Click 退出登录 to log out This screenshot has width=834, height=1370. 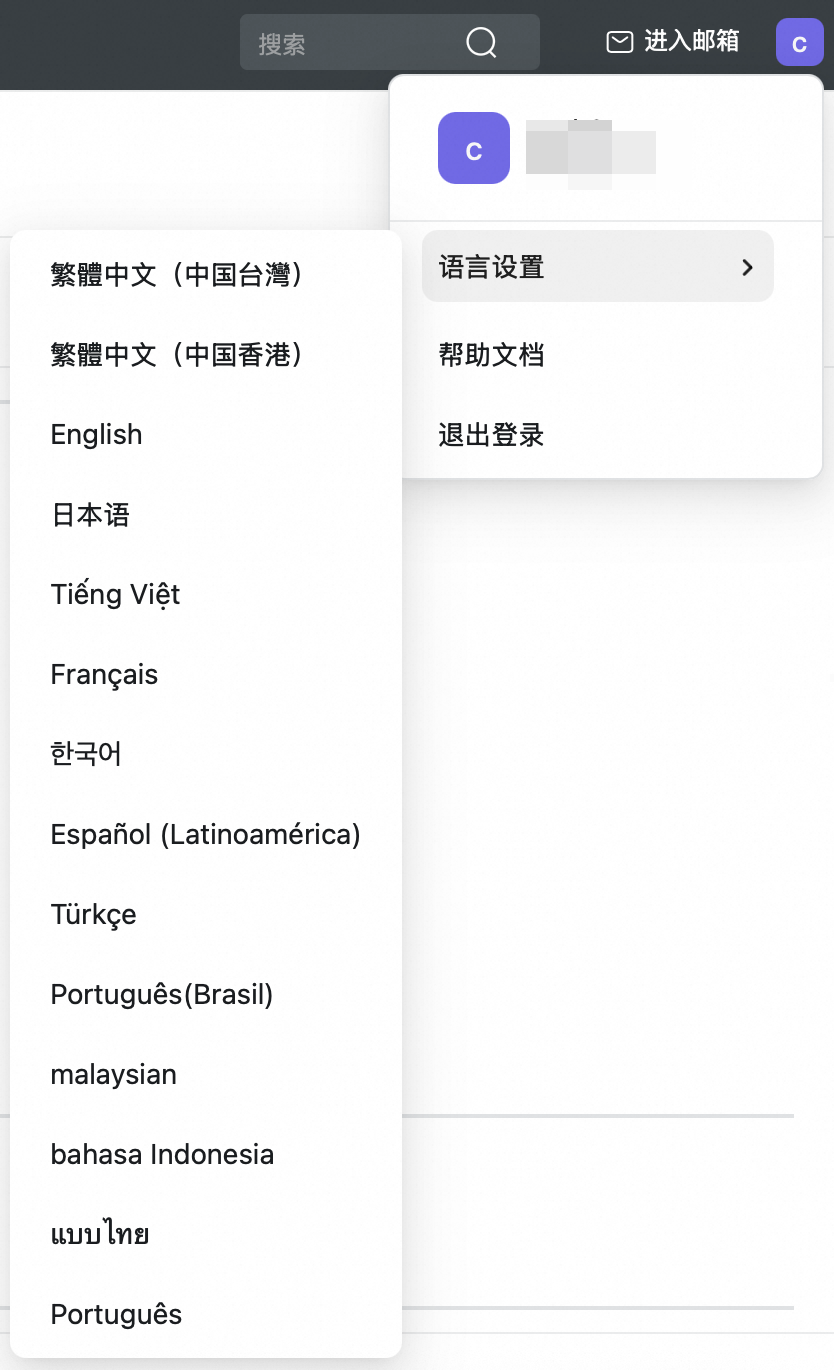pos(491,435)
